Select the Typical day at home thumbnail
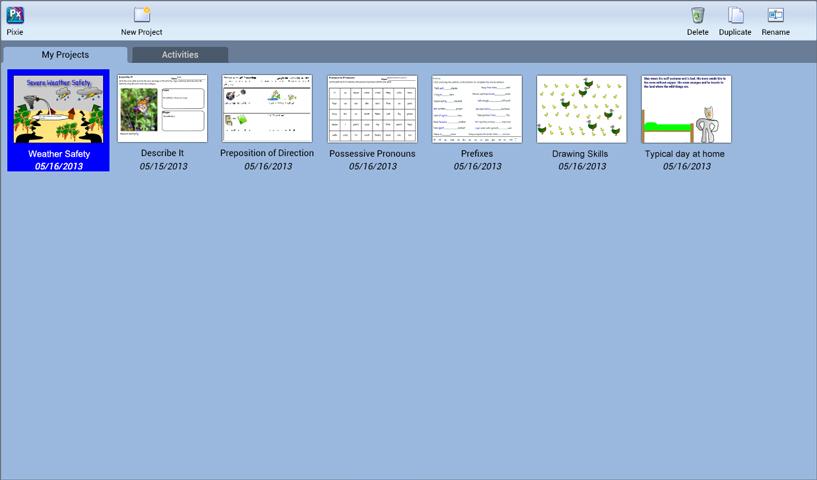 click(x=686, y=109)
